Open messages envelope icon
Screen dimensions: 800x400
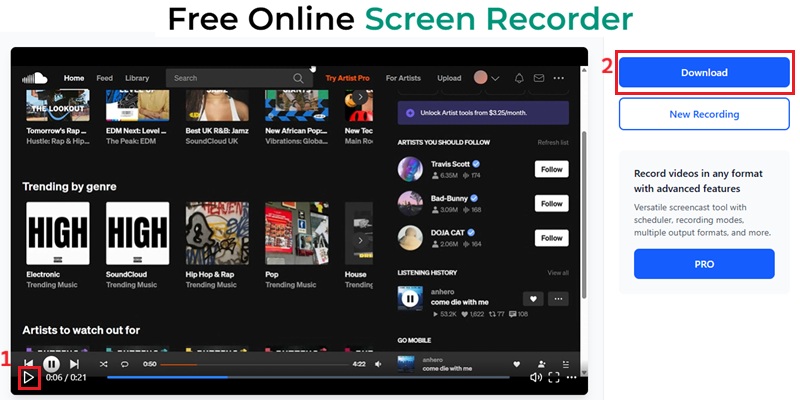[539, 78]
